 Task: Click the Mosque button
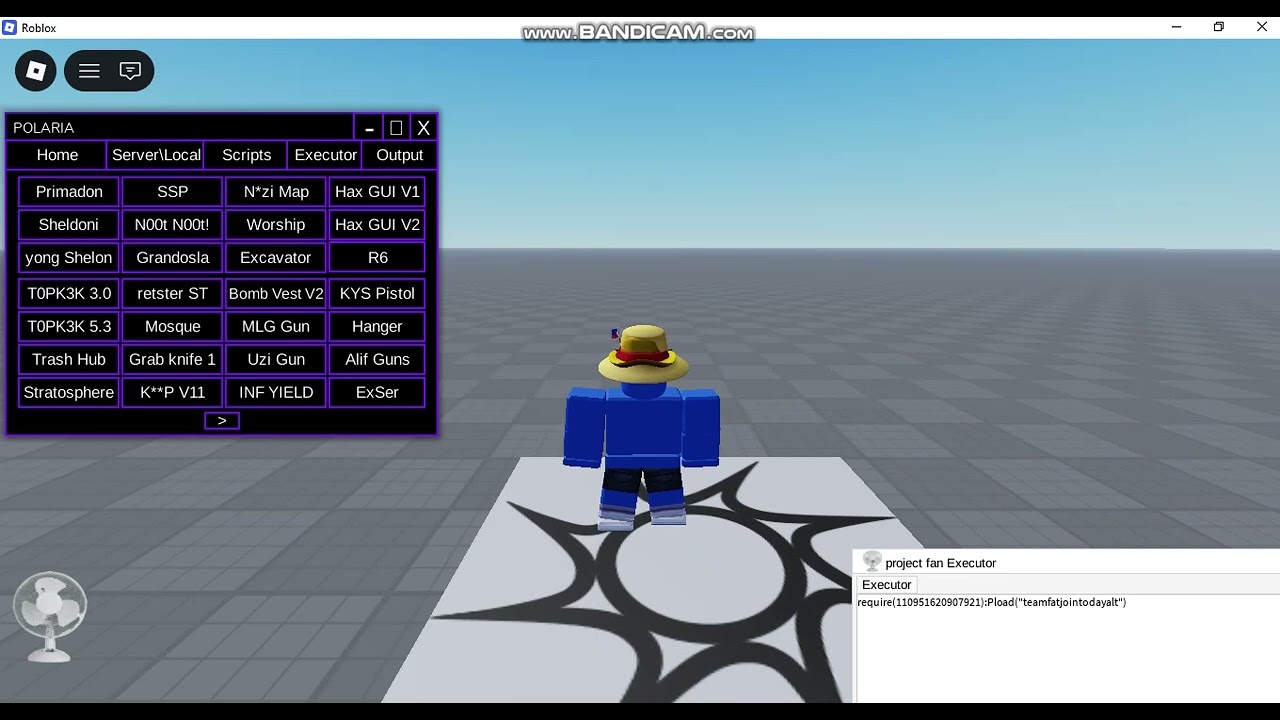(172, 327)
